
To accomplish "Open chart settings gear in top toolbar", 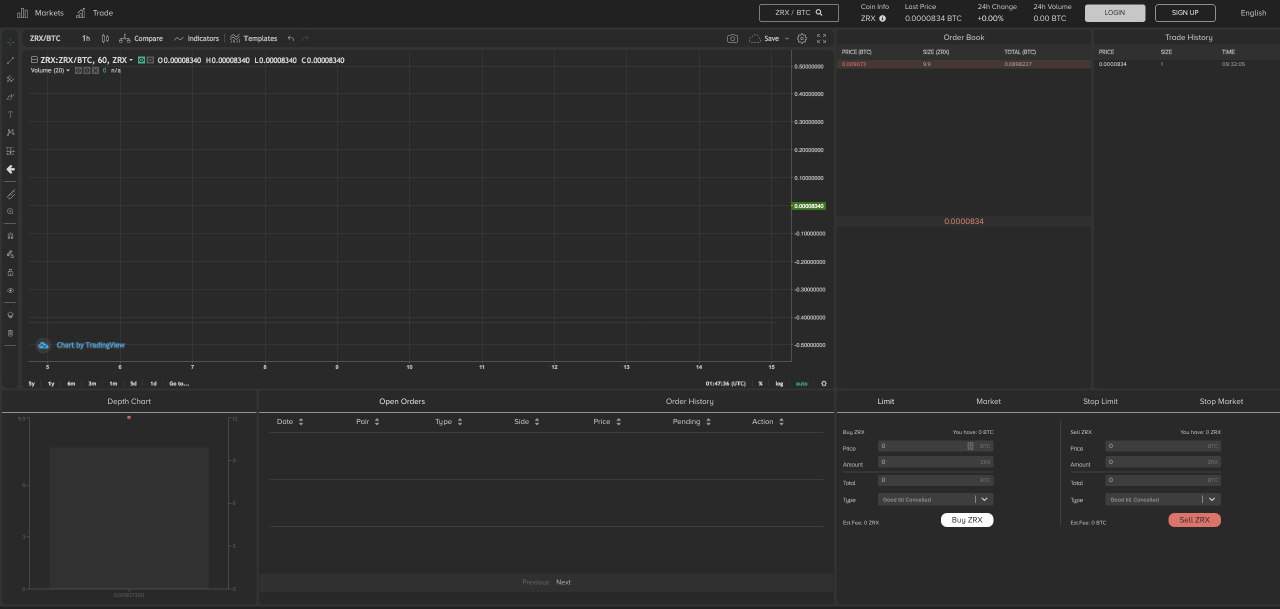I will pos(802,38).
